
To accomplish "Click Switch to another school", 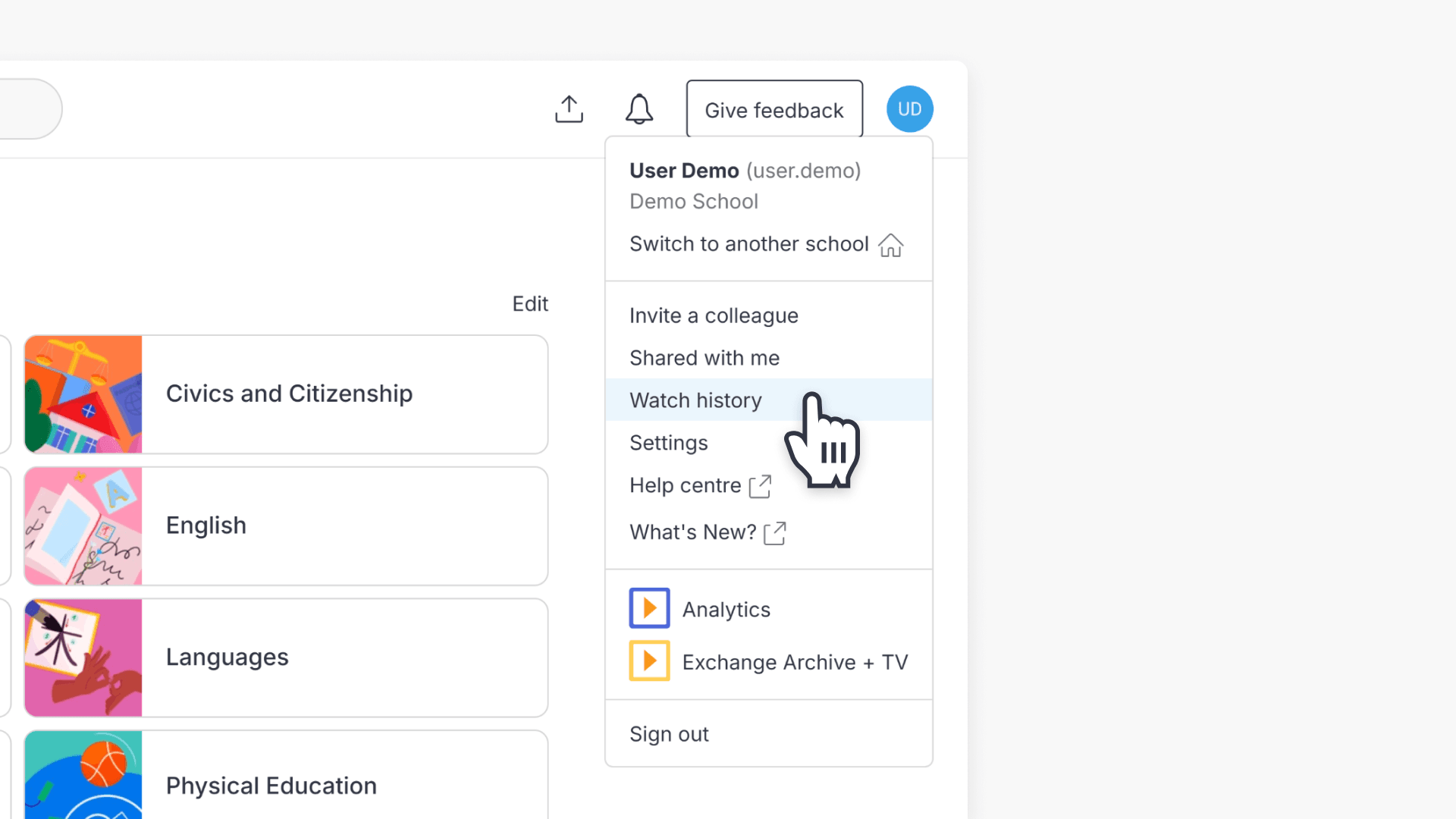I will tap(748, 244).
